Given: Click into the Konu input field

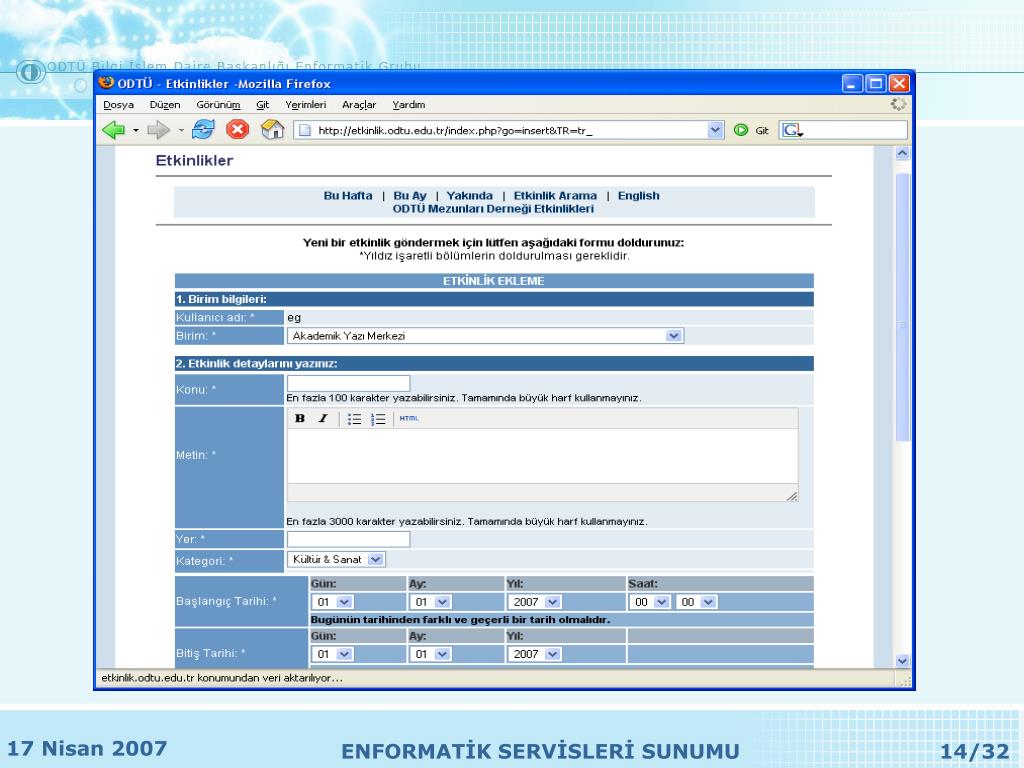Looking at the screenshot, I should click(x=349, y=383).
